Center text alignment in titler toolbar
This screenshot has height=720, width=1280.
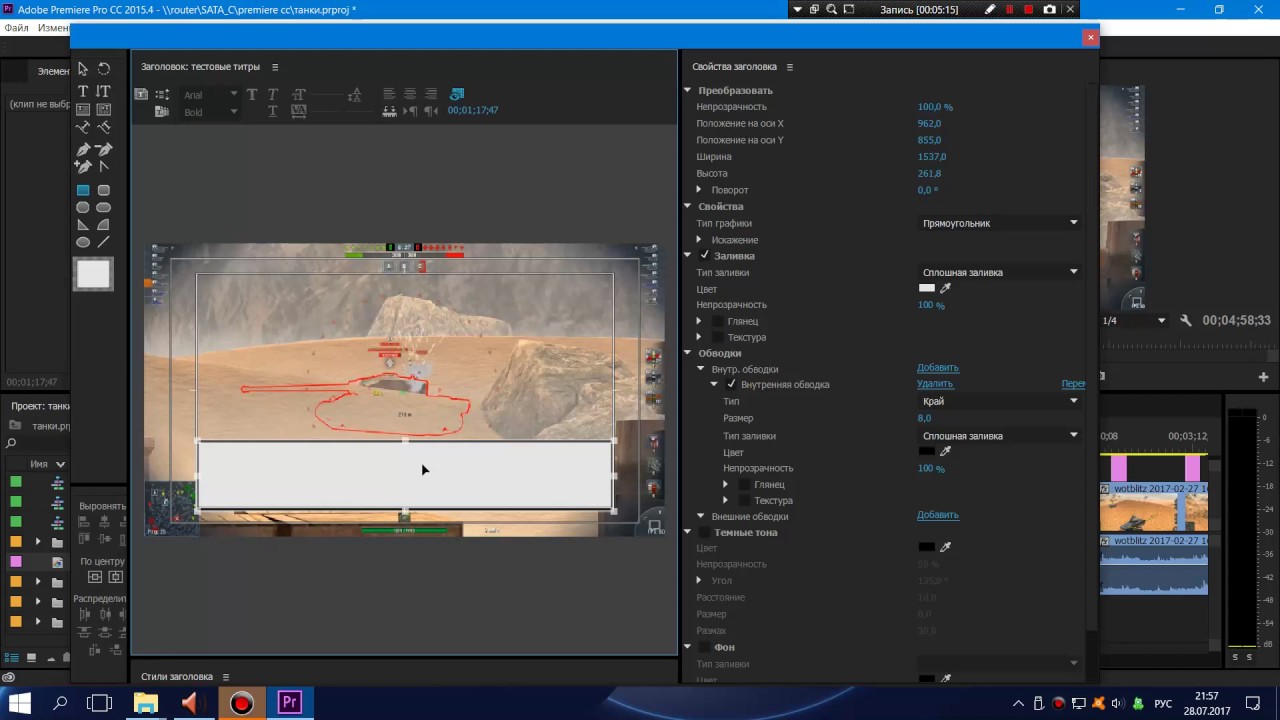coord(410,94)
